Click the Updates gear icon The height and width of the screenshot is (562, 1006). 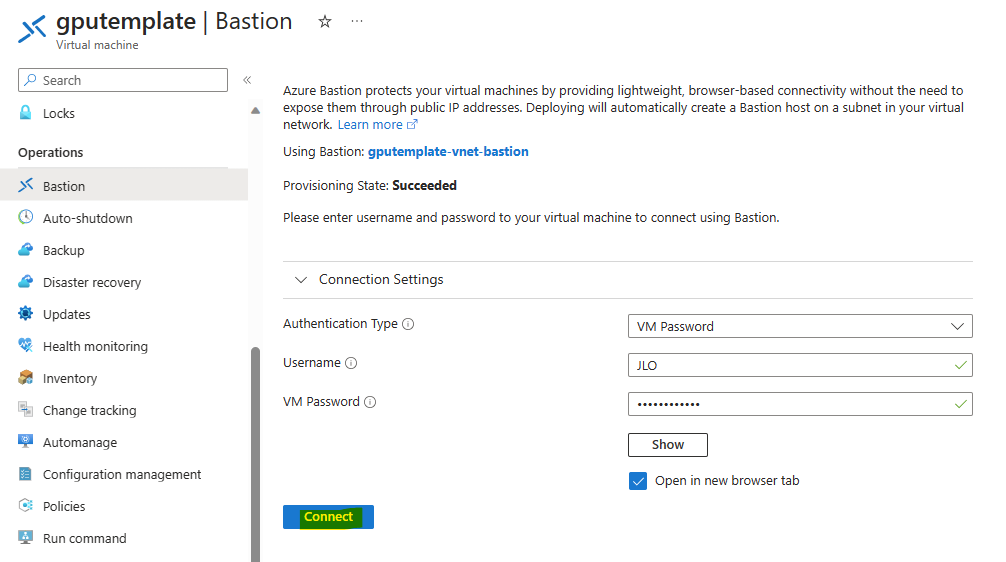point(26,314)
